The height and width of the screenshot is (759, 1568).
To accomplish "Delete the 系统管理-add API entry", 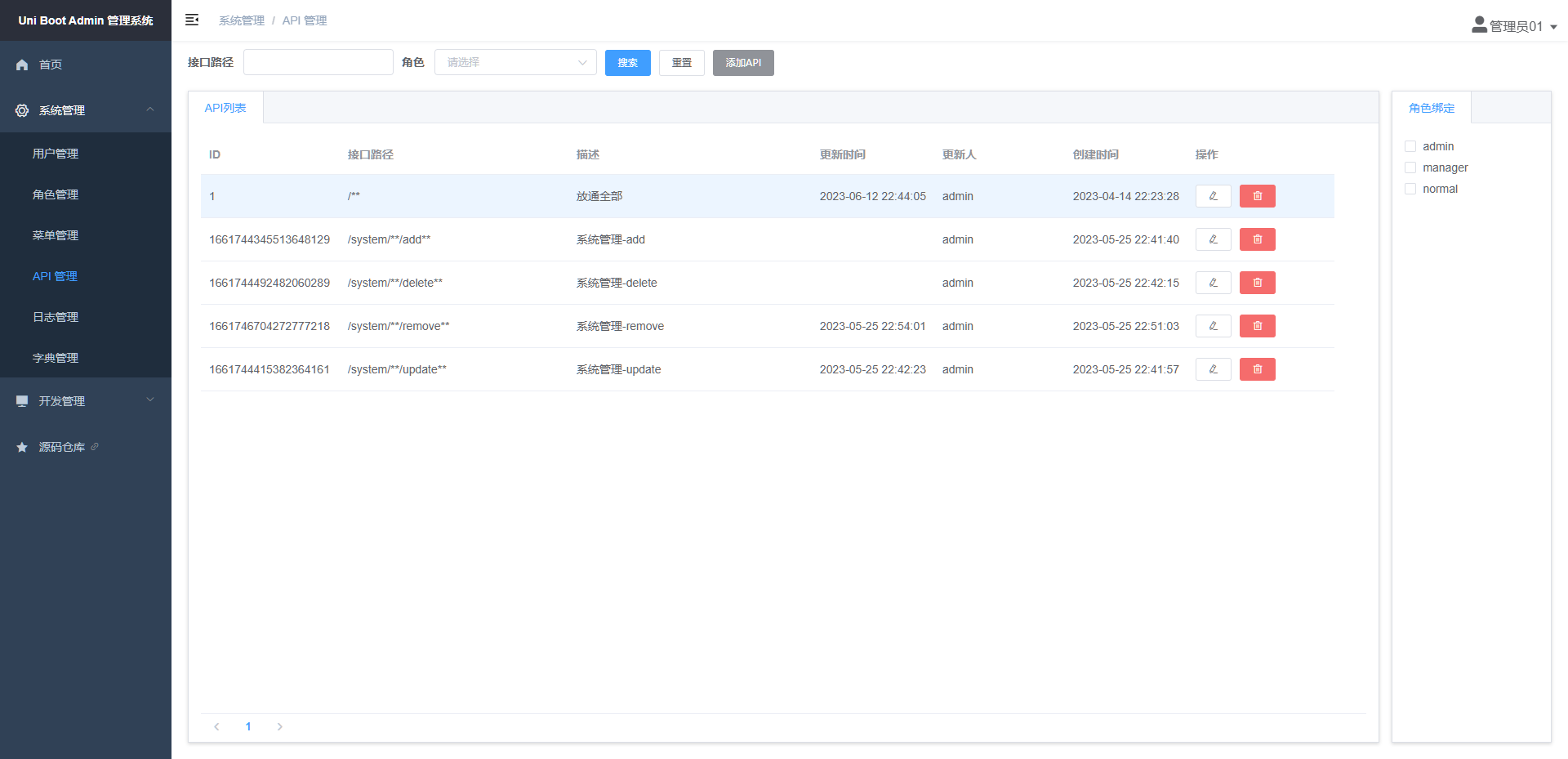I will (1257, 239).
